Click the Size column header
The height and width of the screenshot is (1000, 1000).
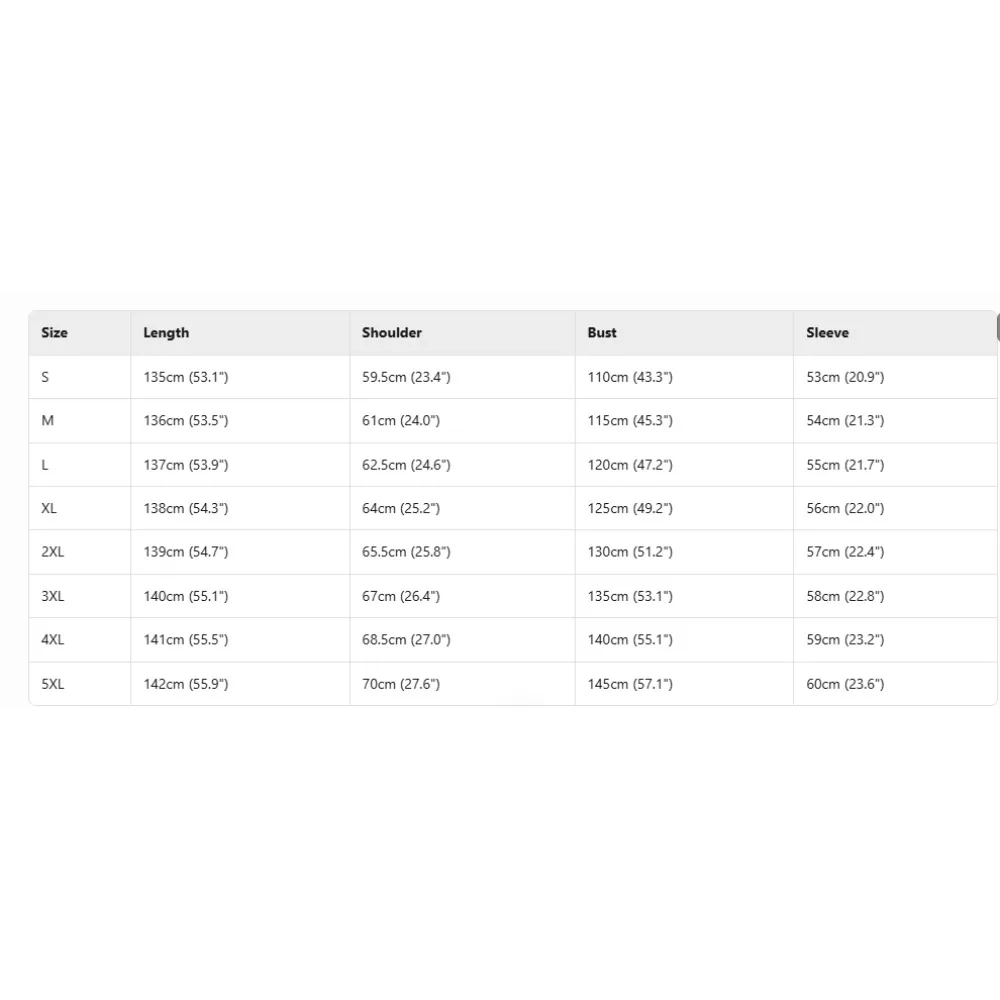coord(54,333)
